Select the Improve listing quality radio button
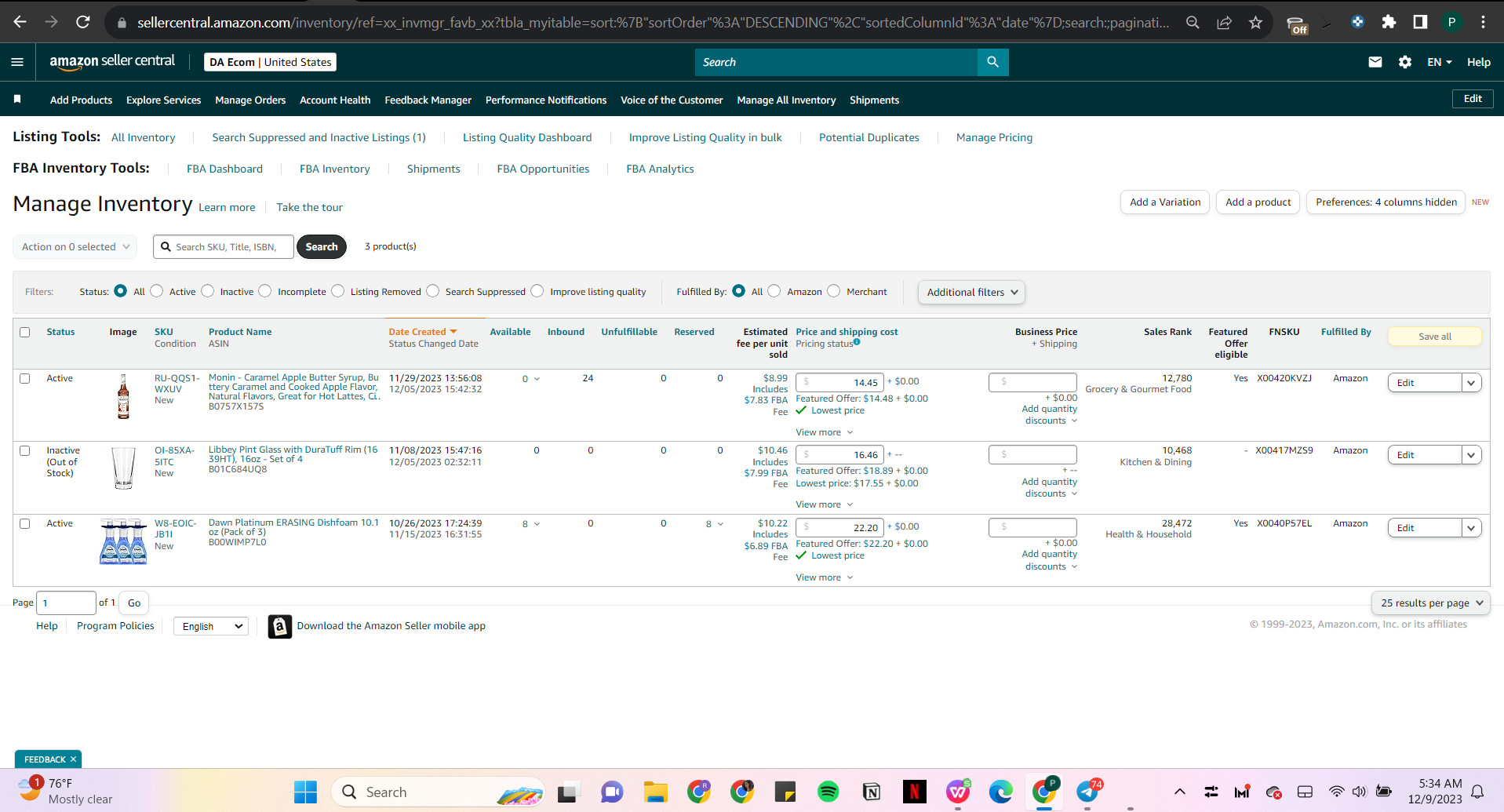Screen dimensions: 1504x812 click(537, 291)
